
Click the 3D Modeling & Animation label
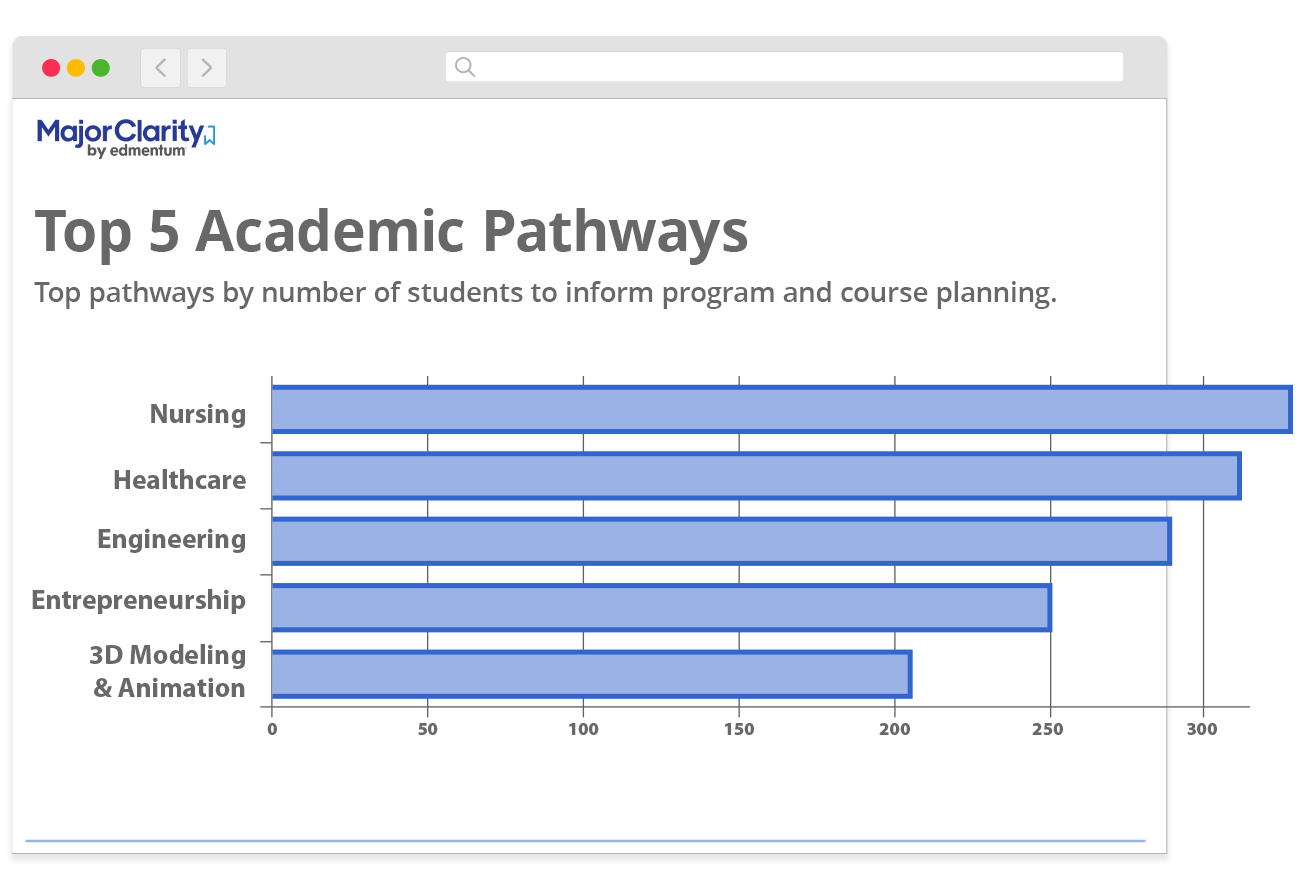(169, 671)
